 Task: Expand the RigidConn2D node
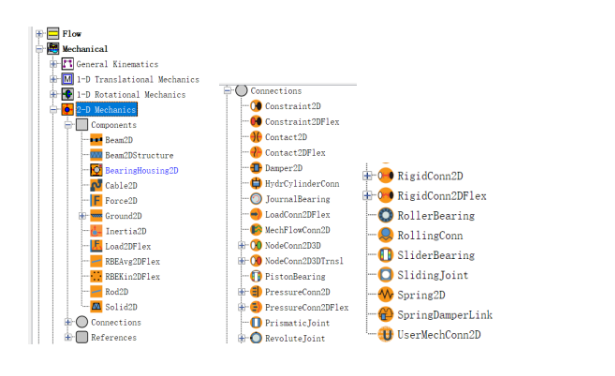368,176
